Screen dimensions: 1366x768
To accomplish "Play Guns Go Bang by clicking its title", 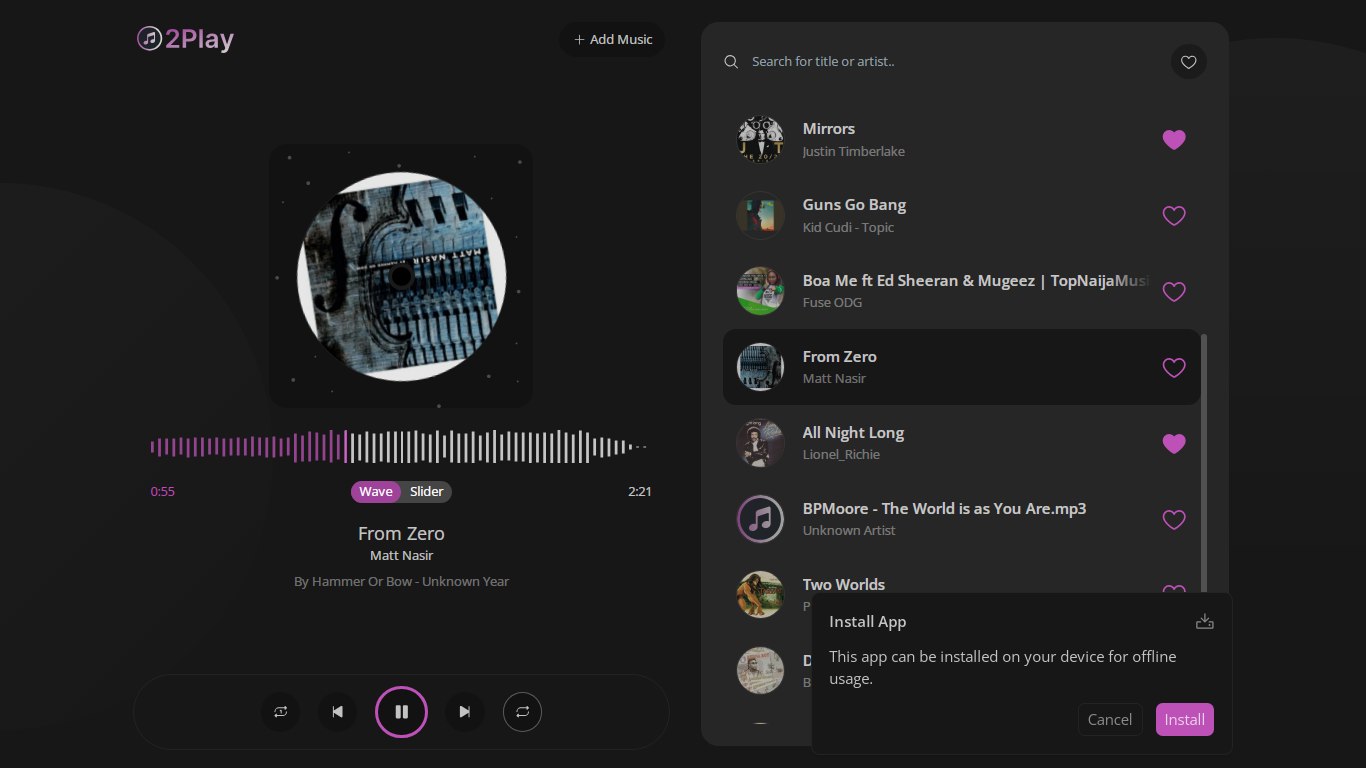I will point(855,205).
